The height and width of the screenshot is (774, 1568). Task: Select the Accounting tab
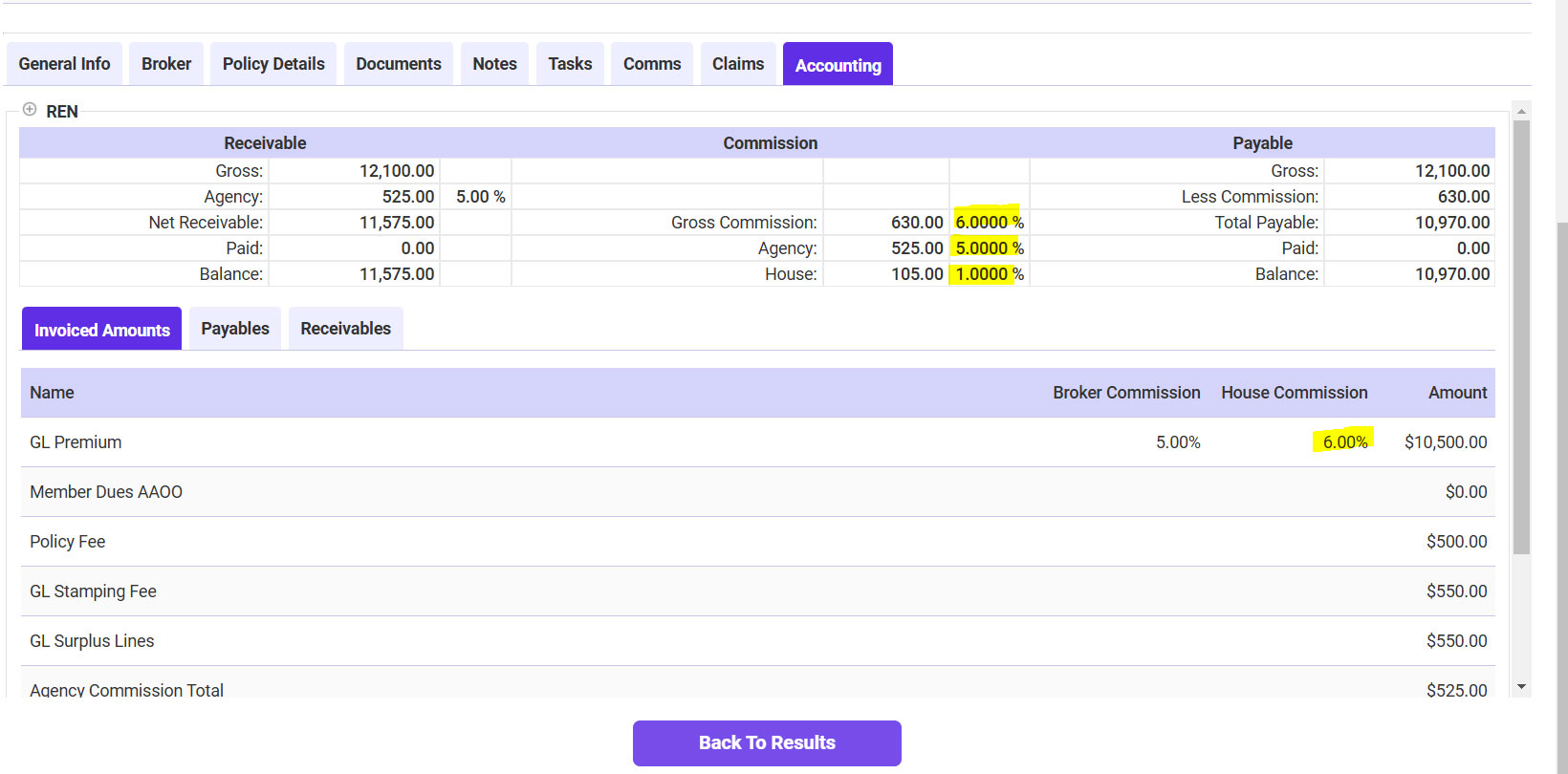click(838, 64)
